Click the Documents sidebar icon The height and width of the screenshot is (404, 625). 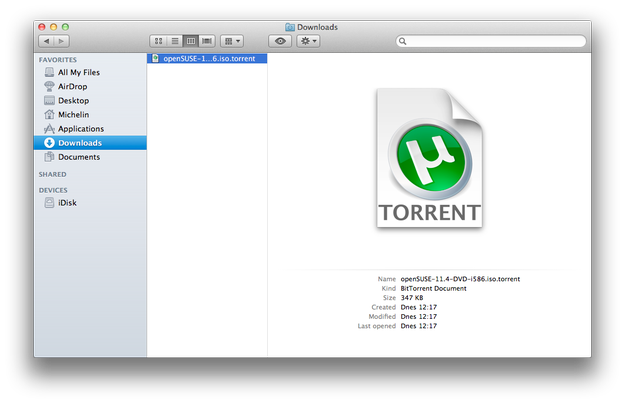(x=49, y=157)
